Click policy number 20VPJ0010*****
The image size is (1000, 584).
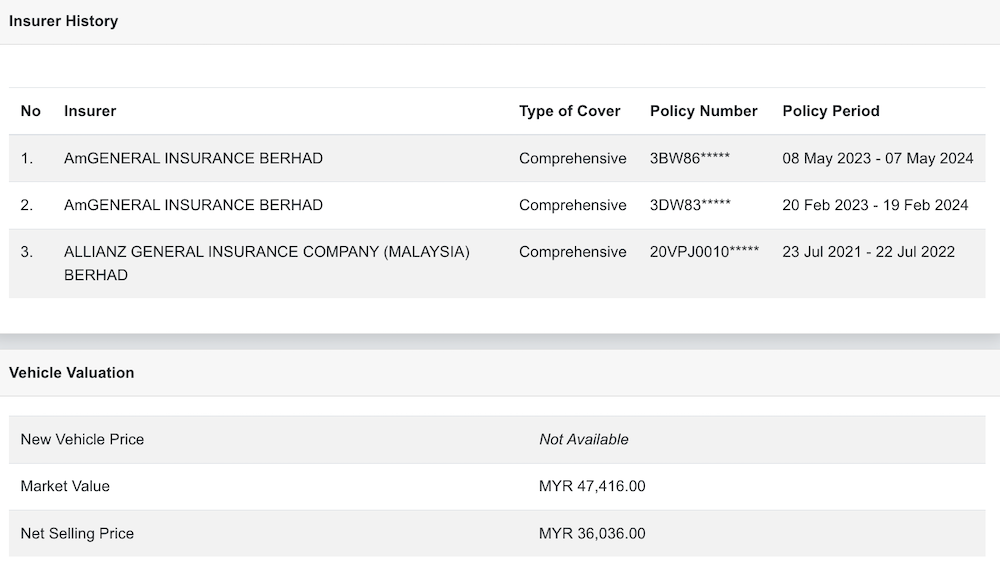pos(704,252)
